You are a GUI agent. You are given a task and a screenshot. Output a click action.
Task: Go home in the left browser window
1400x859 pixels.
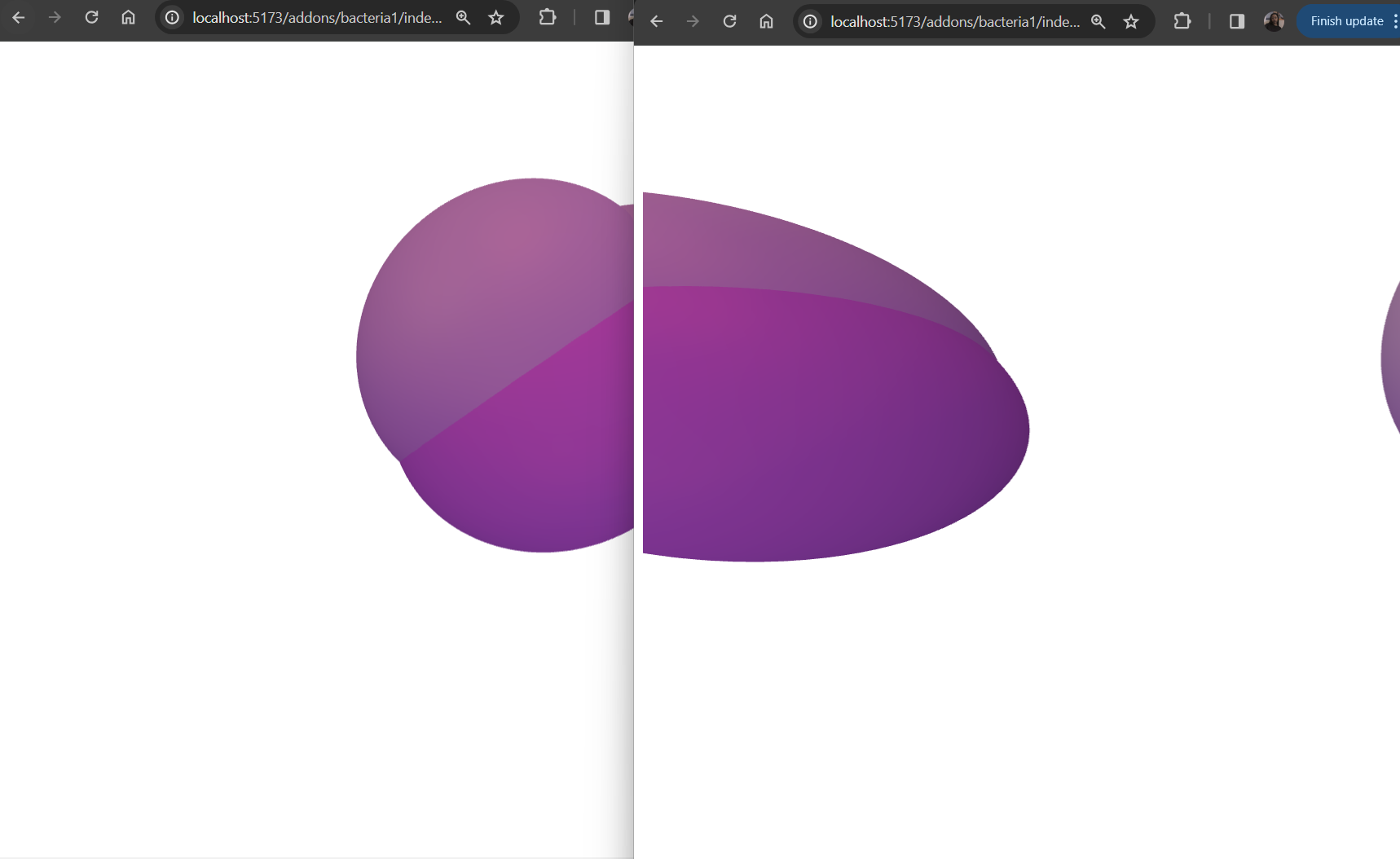tap(128, 17)
